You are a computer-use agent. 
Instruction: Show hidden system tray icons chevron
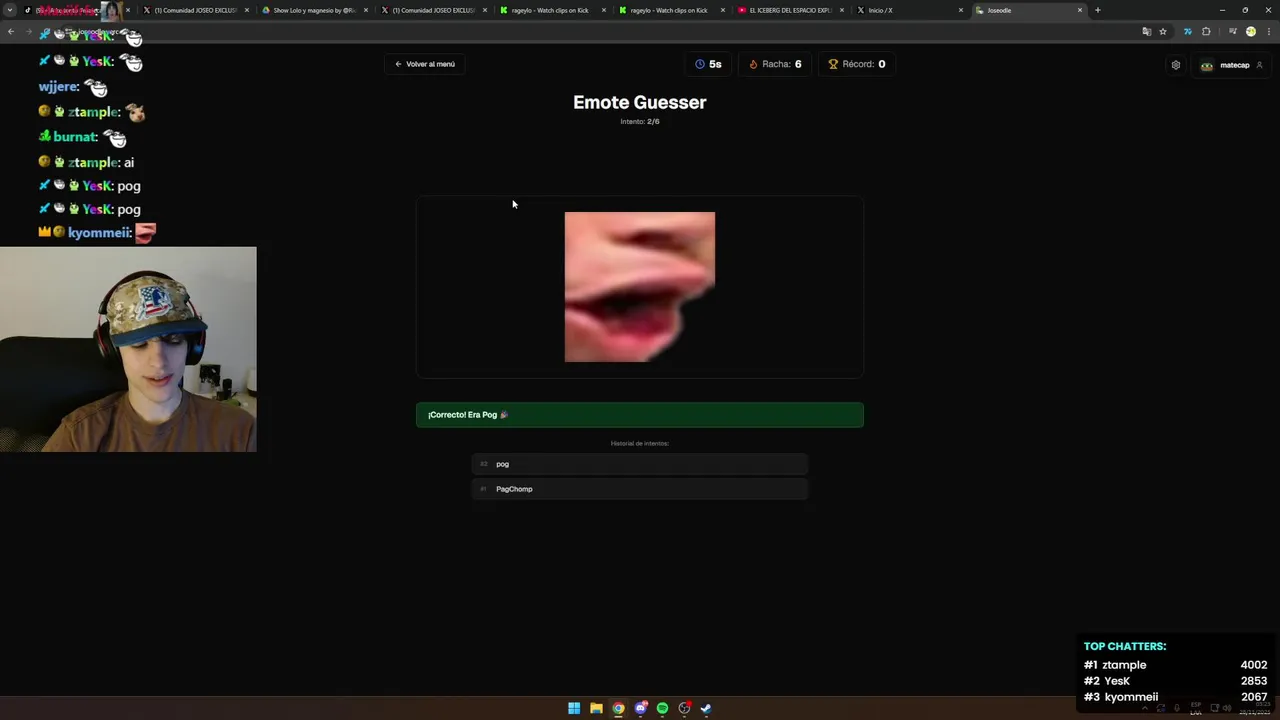pos(1146,708)
